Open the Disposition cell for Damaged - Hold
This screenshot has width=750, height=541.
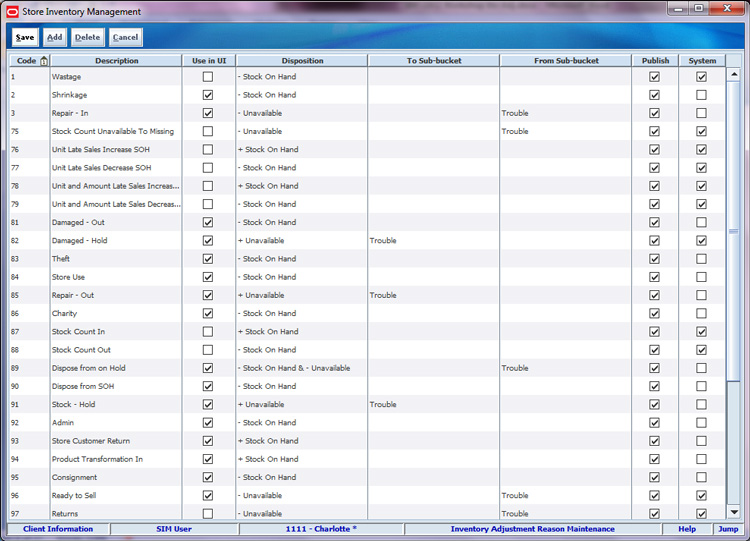tap(301, 241)
